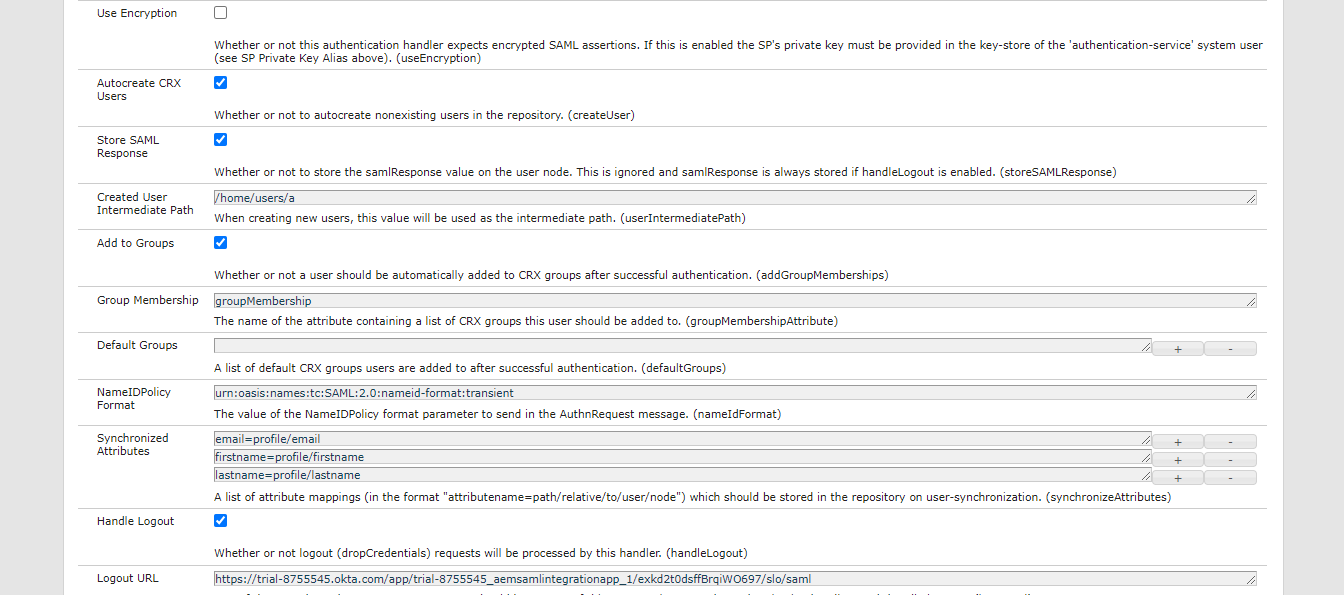Viewport: 1344px width, 595px height.
Task: Remove the Default Groups entry
Action: pyautogui.click(x=1230, y=347)
